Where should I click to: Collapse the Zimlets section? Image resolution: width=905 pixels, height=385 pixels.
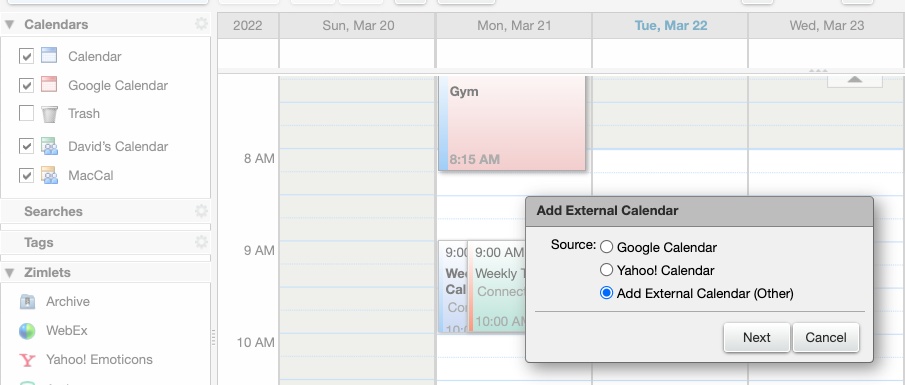click(9, 272)
